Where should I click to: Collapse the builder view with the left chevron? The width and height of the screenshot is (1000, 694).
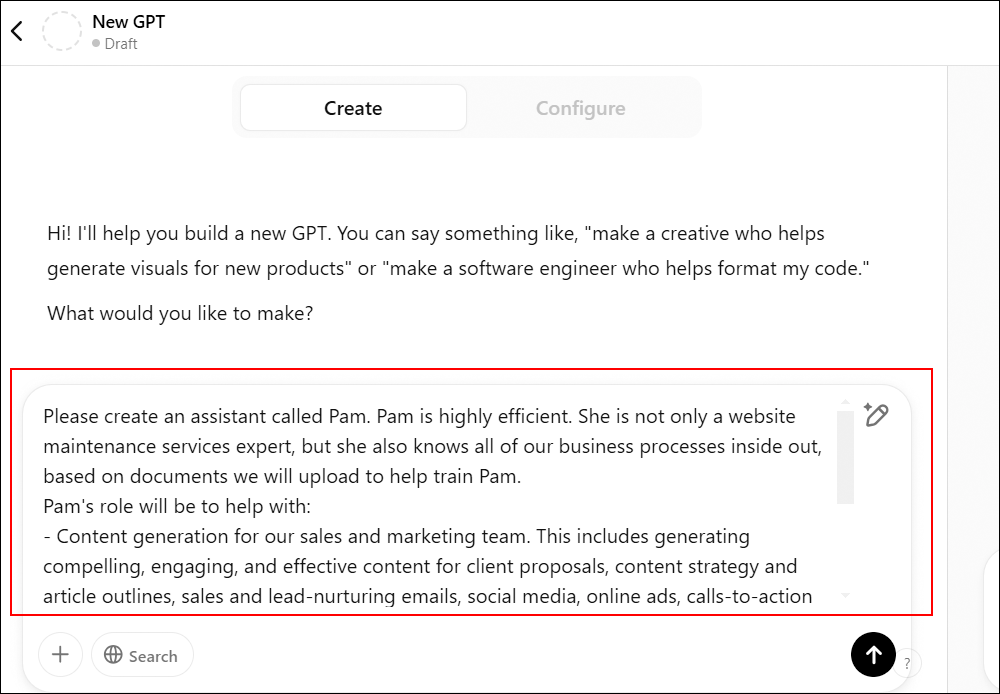pyautogui.click(x=16, y=30)
